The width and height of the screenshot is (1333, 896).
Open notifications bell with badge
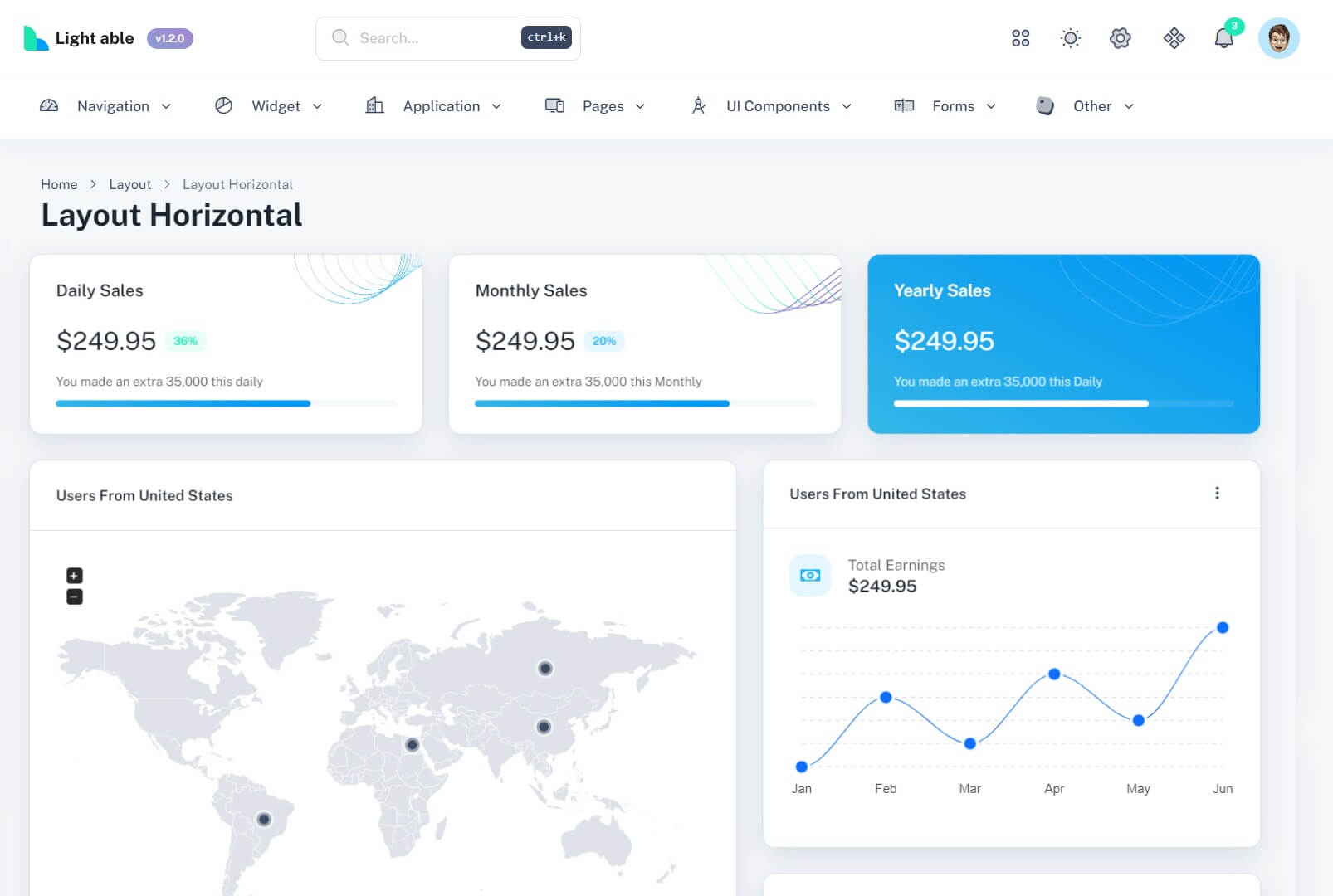click(1223, 38)
